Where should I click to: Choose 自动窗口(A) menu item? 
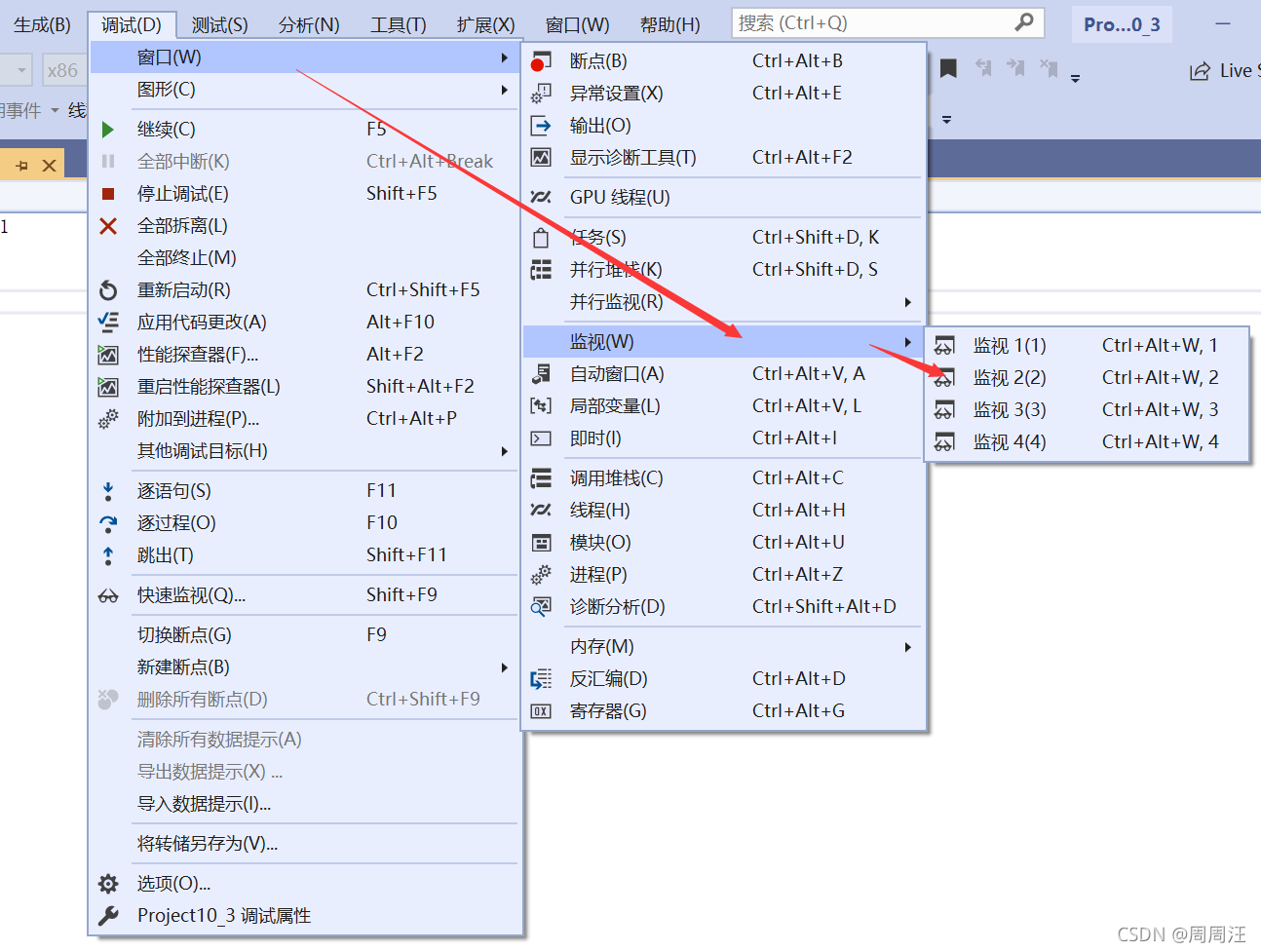[x=724, y=374]
